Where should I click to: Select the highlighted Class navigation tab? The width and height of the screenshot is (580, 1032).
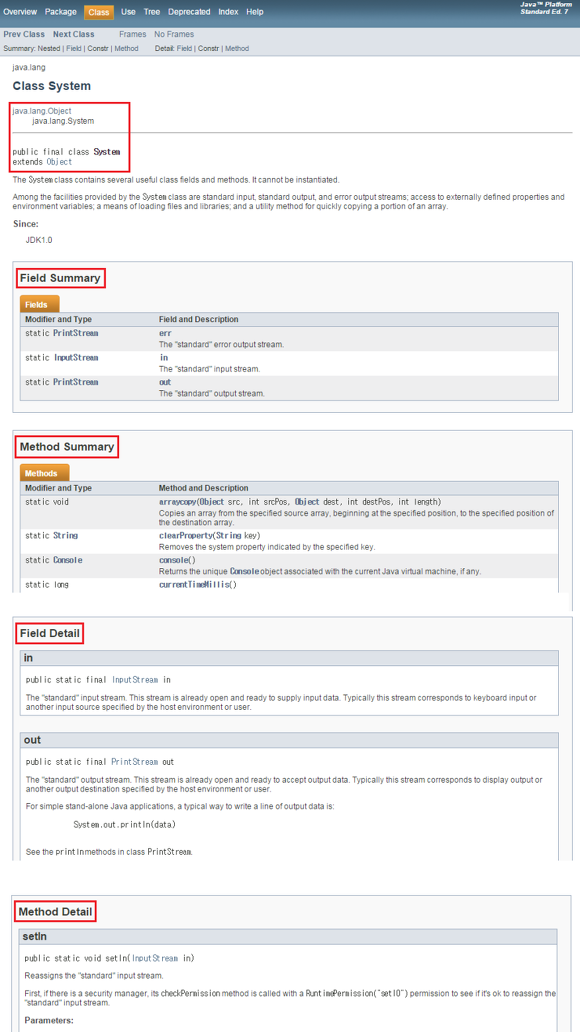tap(99, 12)
